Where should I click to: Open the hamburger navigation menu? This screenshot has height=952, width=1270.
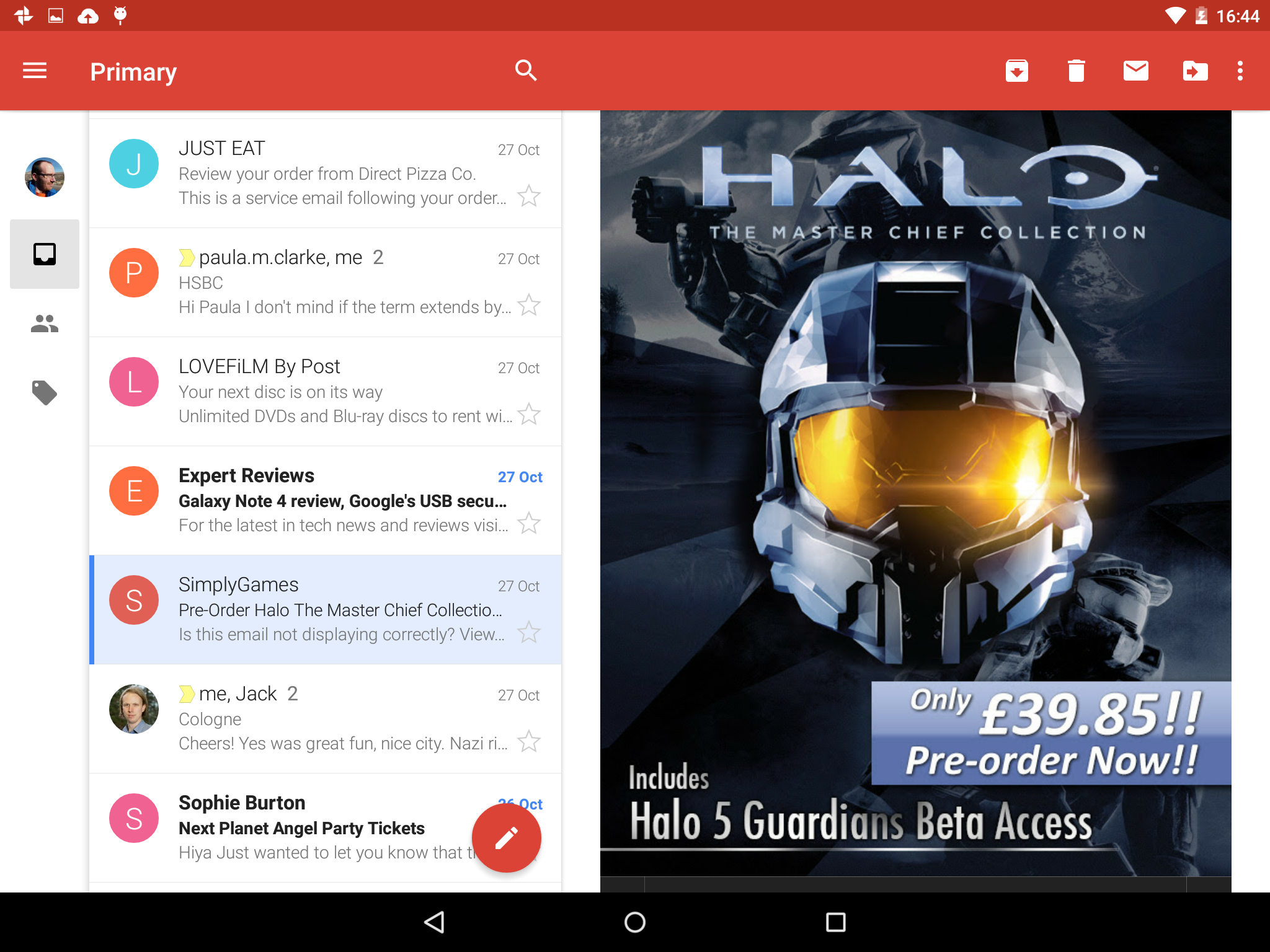click(35, 71)
